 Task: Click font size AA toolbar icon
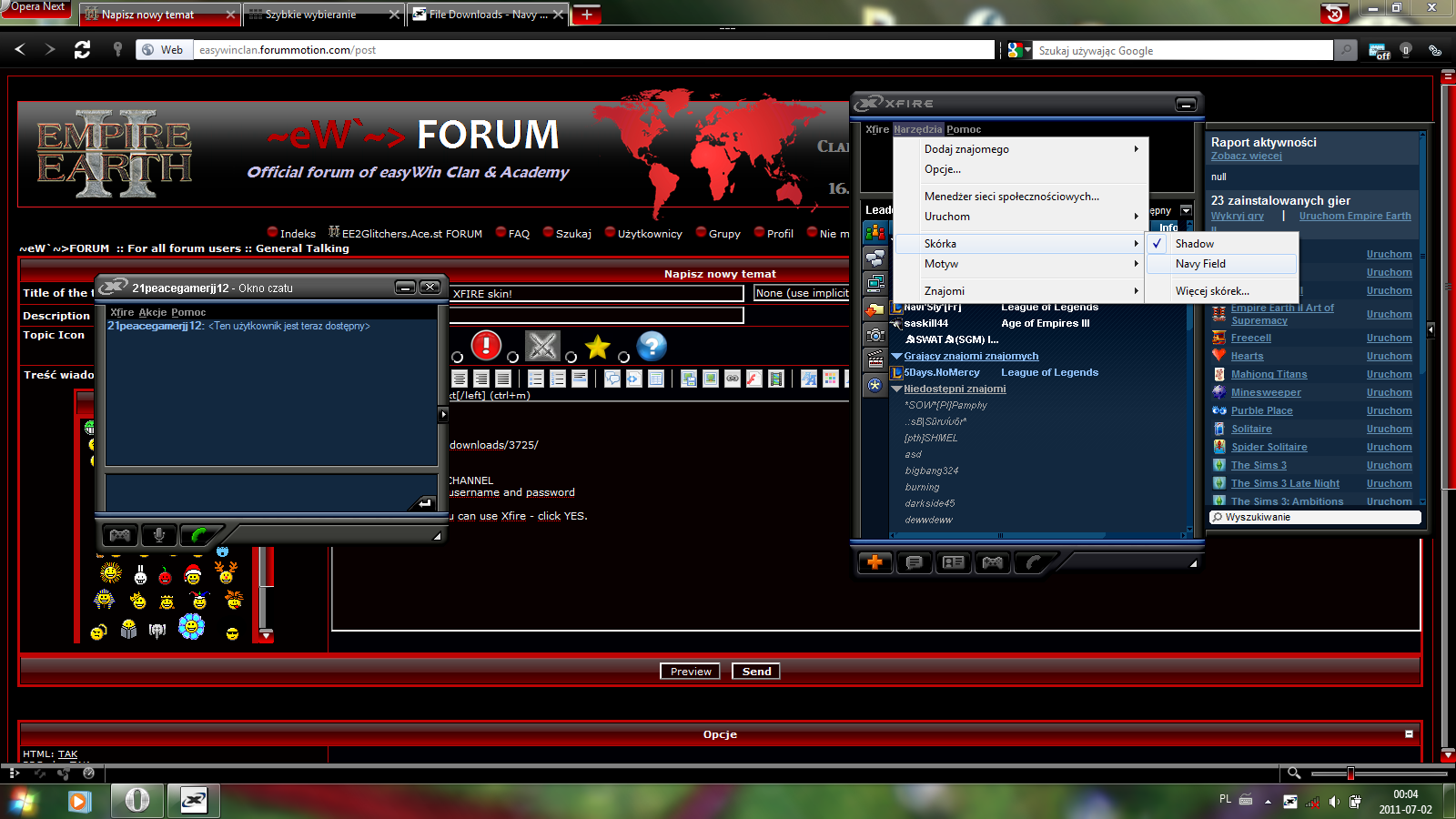click(x=809, y=379)
